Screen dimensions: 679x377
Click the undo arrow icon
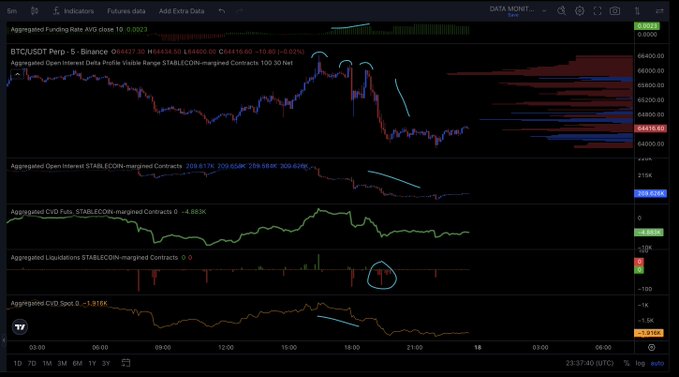222,11
